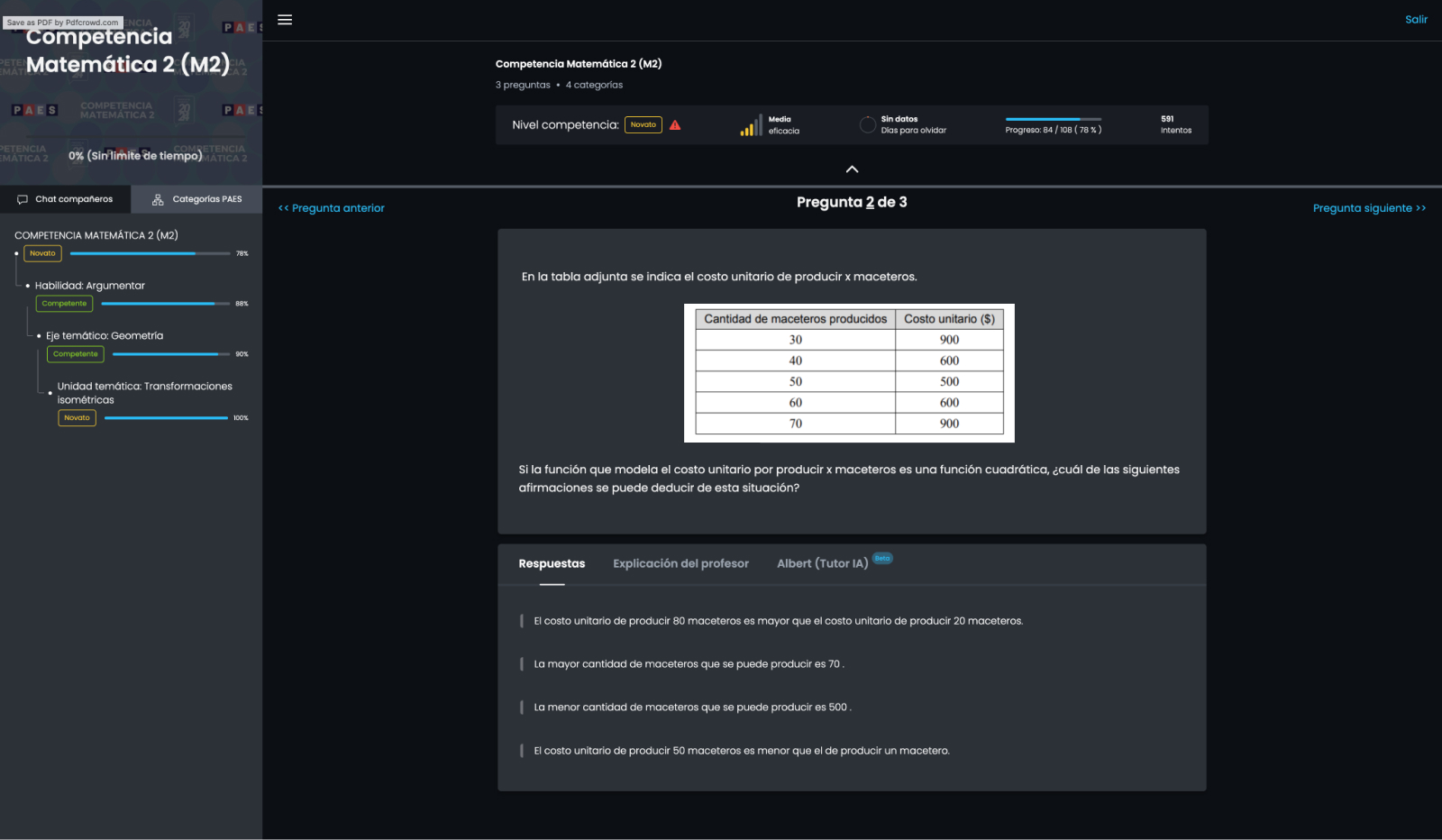Click the days-to-forget circle icon
Viewport: 1442px width, 840px height.
pos(867,125)
